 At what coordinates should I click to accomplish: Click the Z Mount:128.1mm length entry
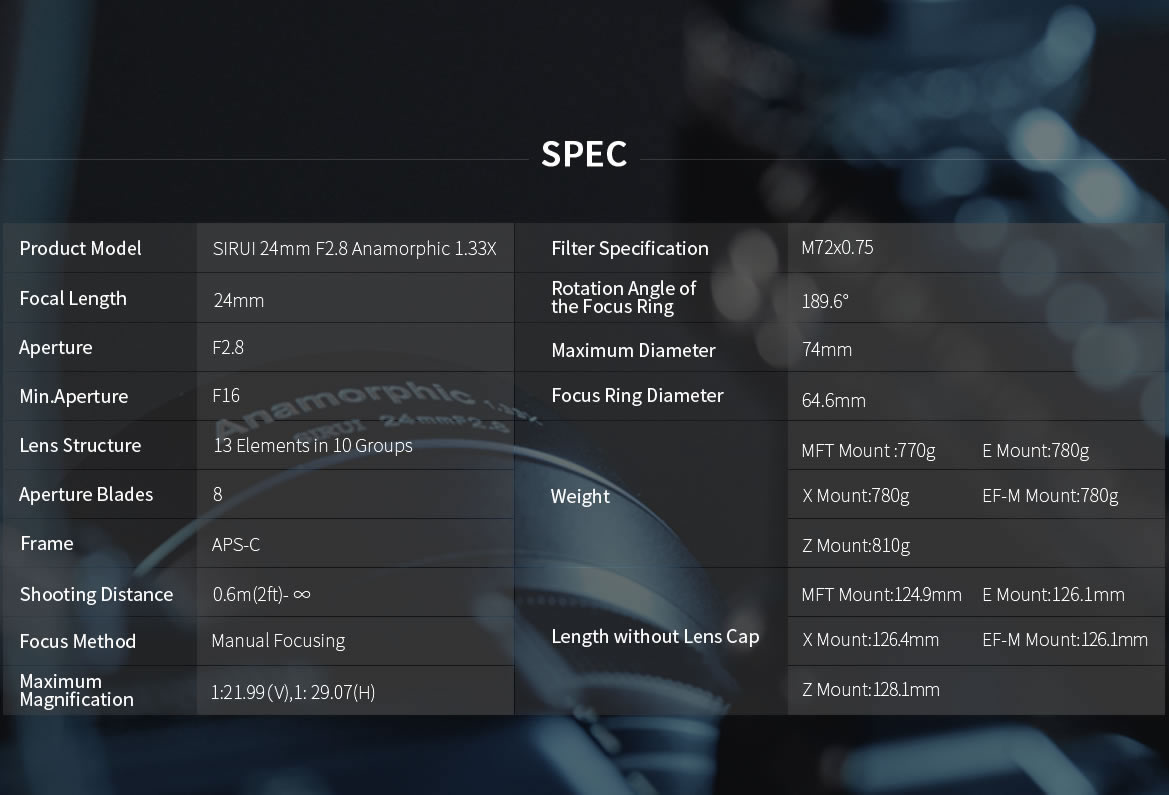pos(871,689)
